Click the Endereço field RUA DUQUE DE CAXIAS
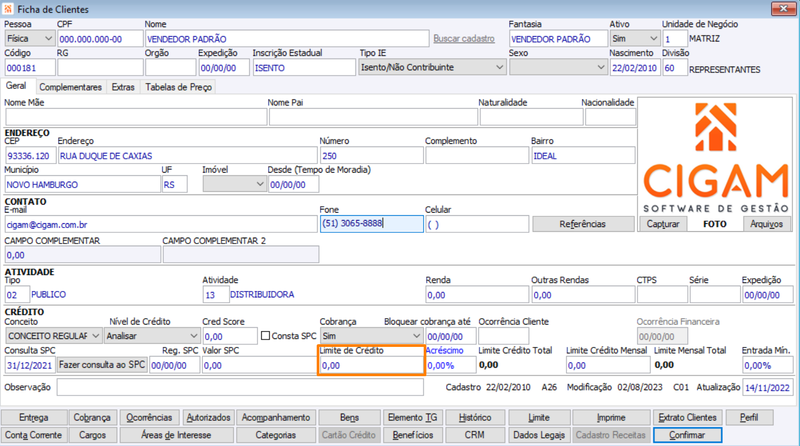Image resolution: width=800 pixels, height=446 pixels. (x=187, y=156)
